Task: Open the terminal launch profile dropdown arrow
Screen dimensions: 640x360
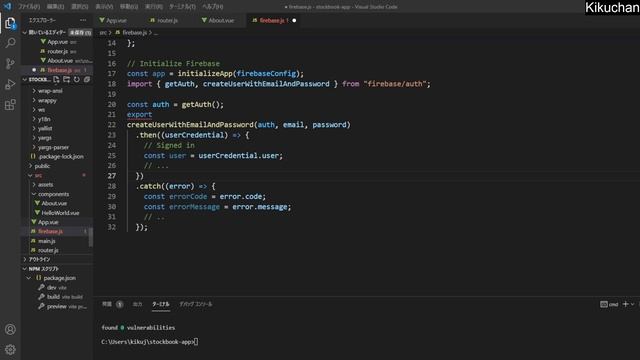Action: [x=633, y=304]
